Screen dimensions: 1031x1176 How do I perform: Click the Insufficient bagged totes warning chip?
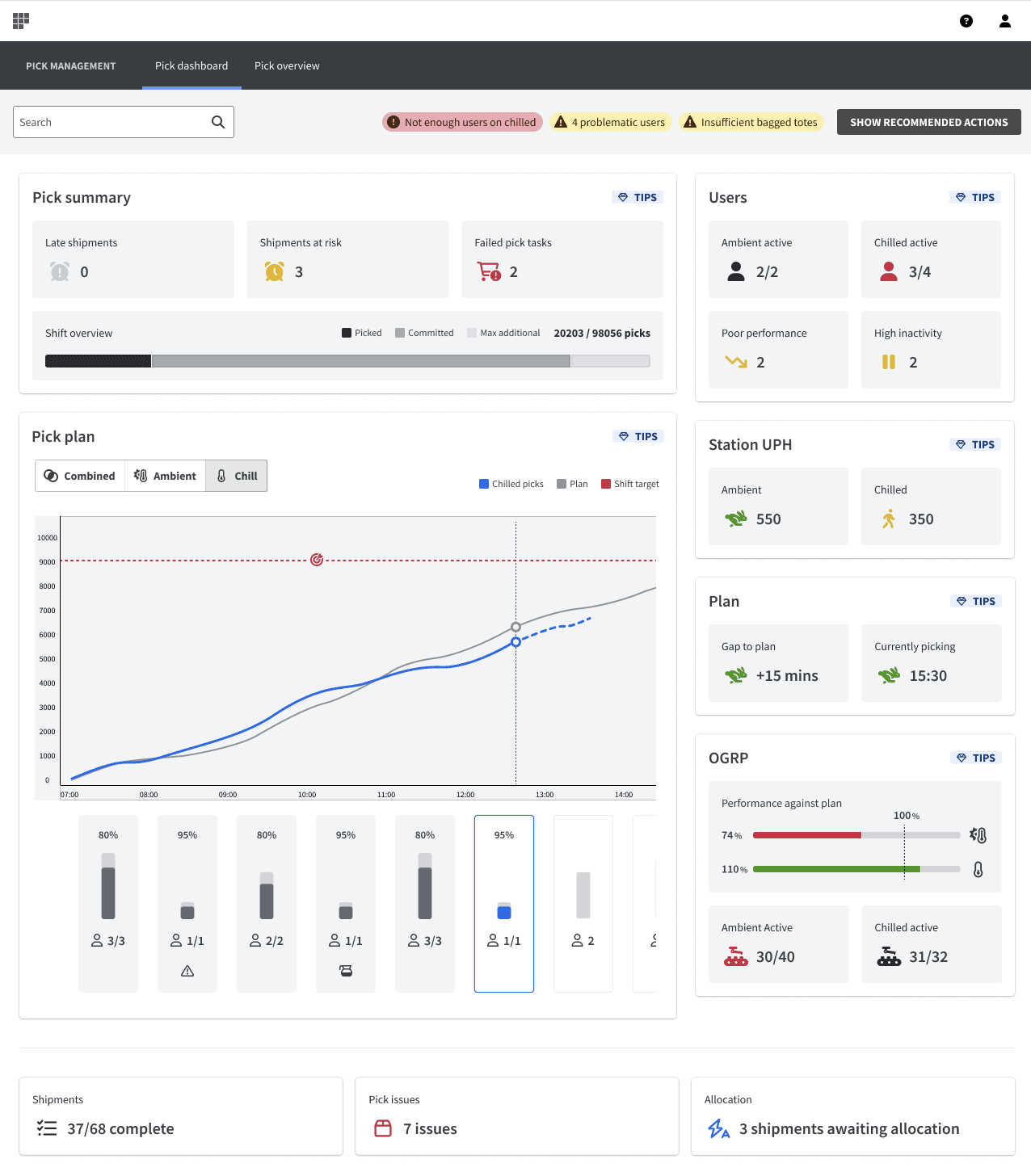point(751,122)
